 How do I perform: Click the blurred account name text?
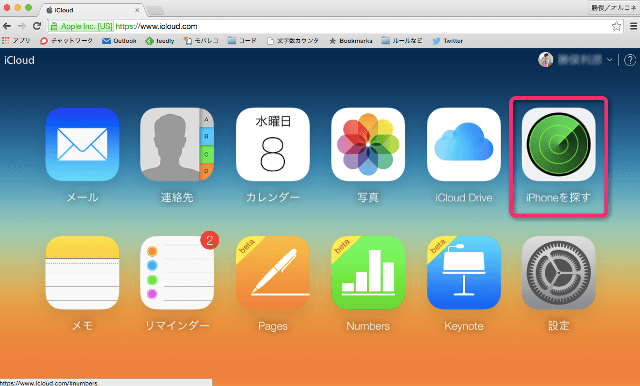(x=580, y=60)
